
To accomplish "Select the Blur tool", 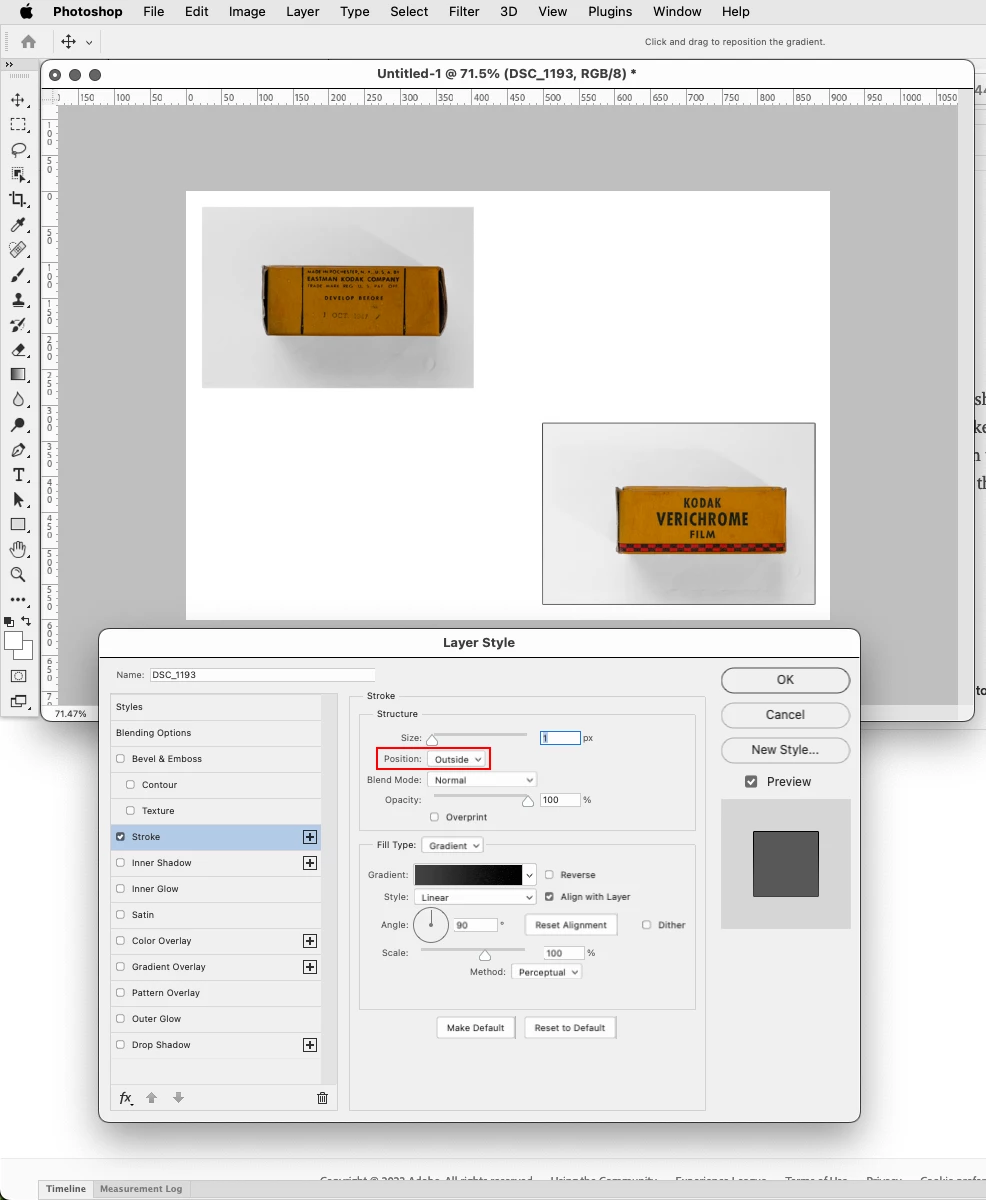I will coord(18,400).
